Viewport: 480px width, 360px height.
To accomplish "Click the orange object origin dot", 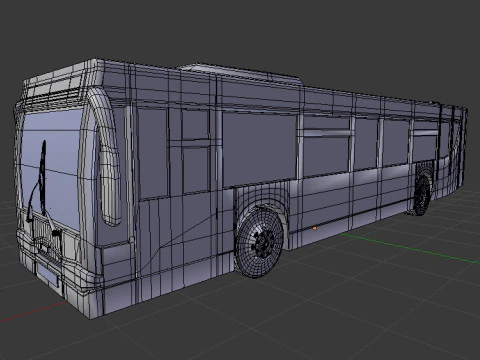I will (x=315, y=228).
